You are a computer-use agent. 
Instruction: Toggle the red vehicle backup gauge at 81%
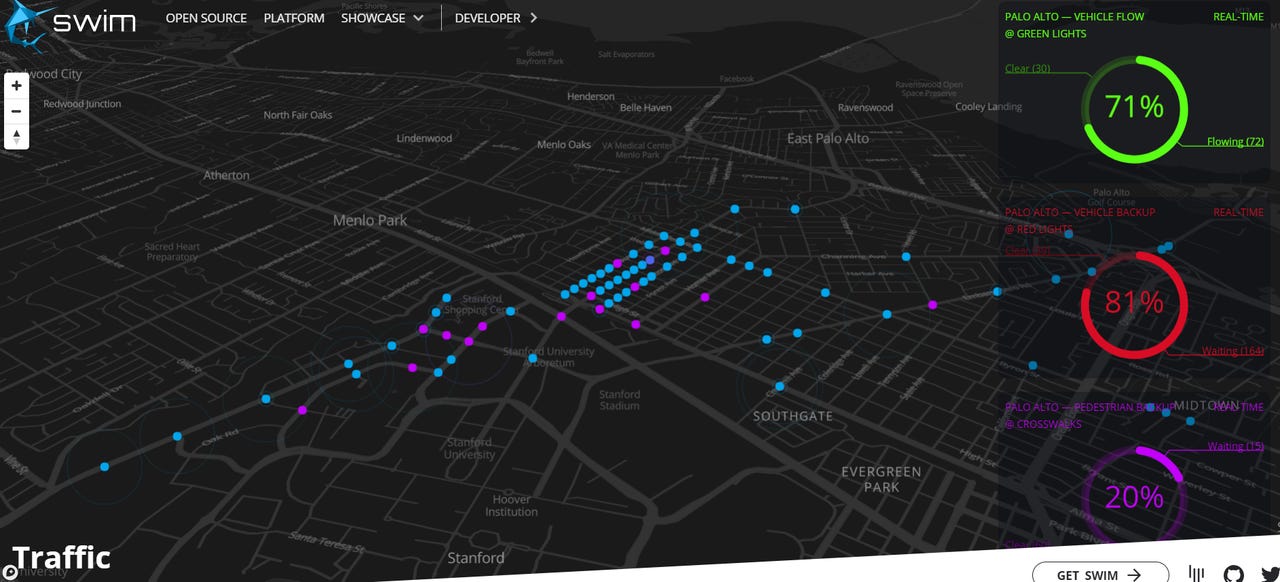[x=1135, y=303]
